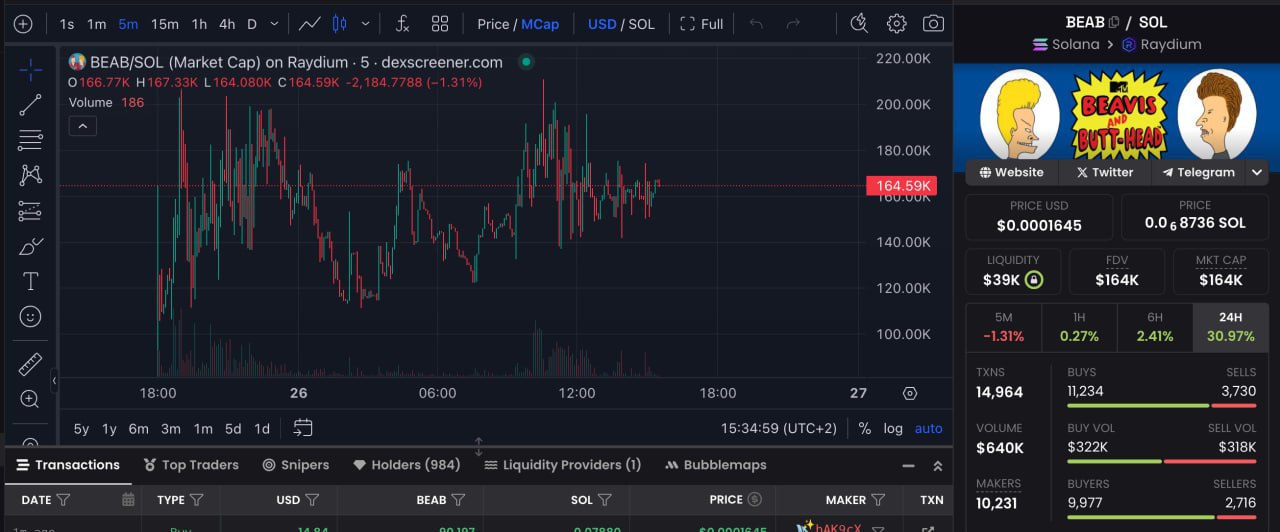Image resolution: width=1280 pixels, height=532 pixels.
Task: Select the 5M price change period
Action: (1004, 327)
